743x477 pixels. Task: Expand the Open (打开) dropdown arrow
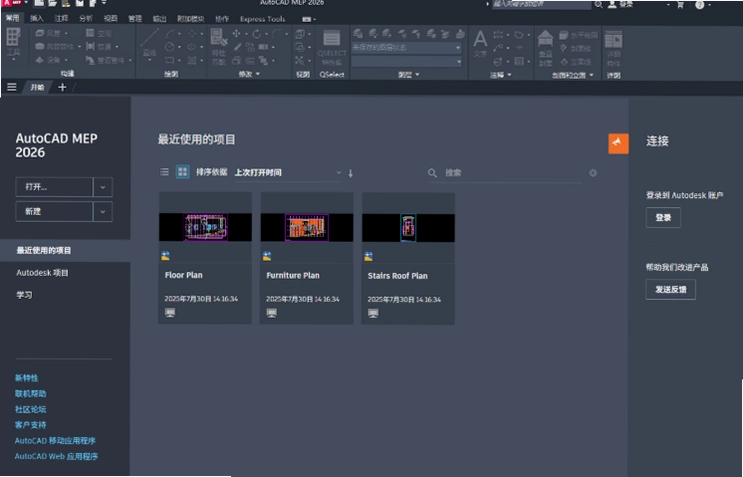tap(103, 187)
